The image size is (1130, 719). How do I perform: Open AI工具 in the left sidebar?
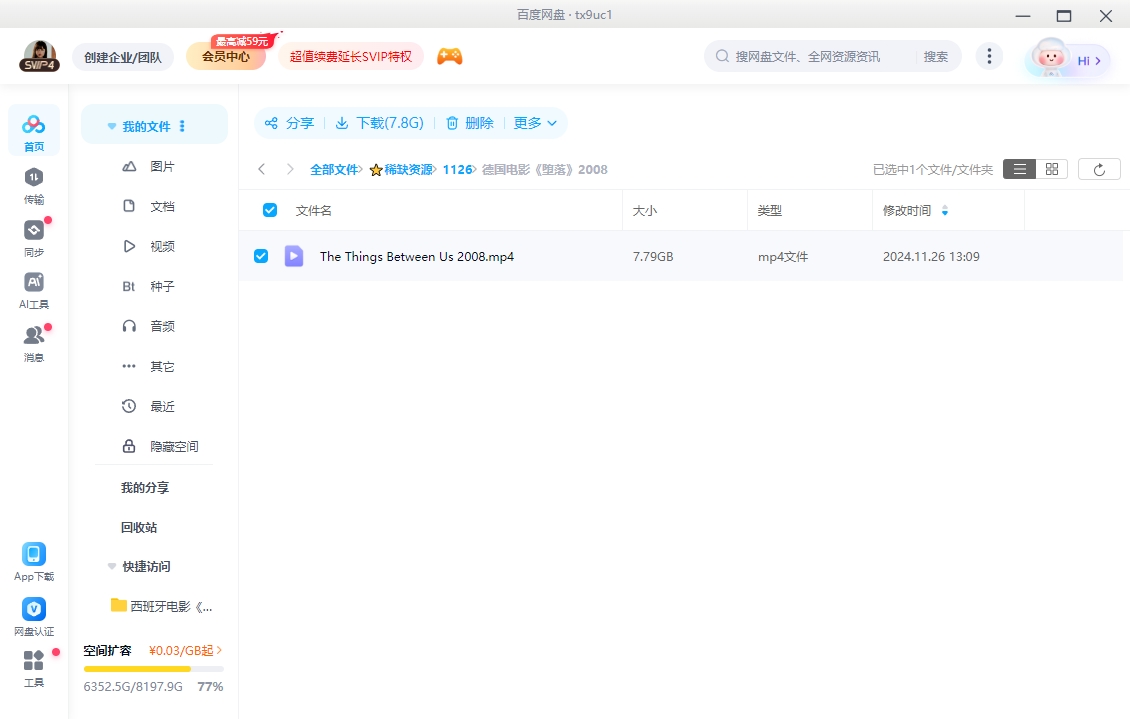(34, 283)
